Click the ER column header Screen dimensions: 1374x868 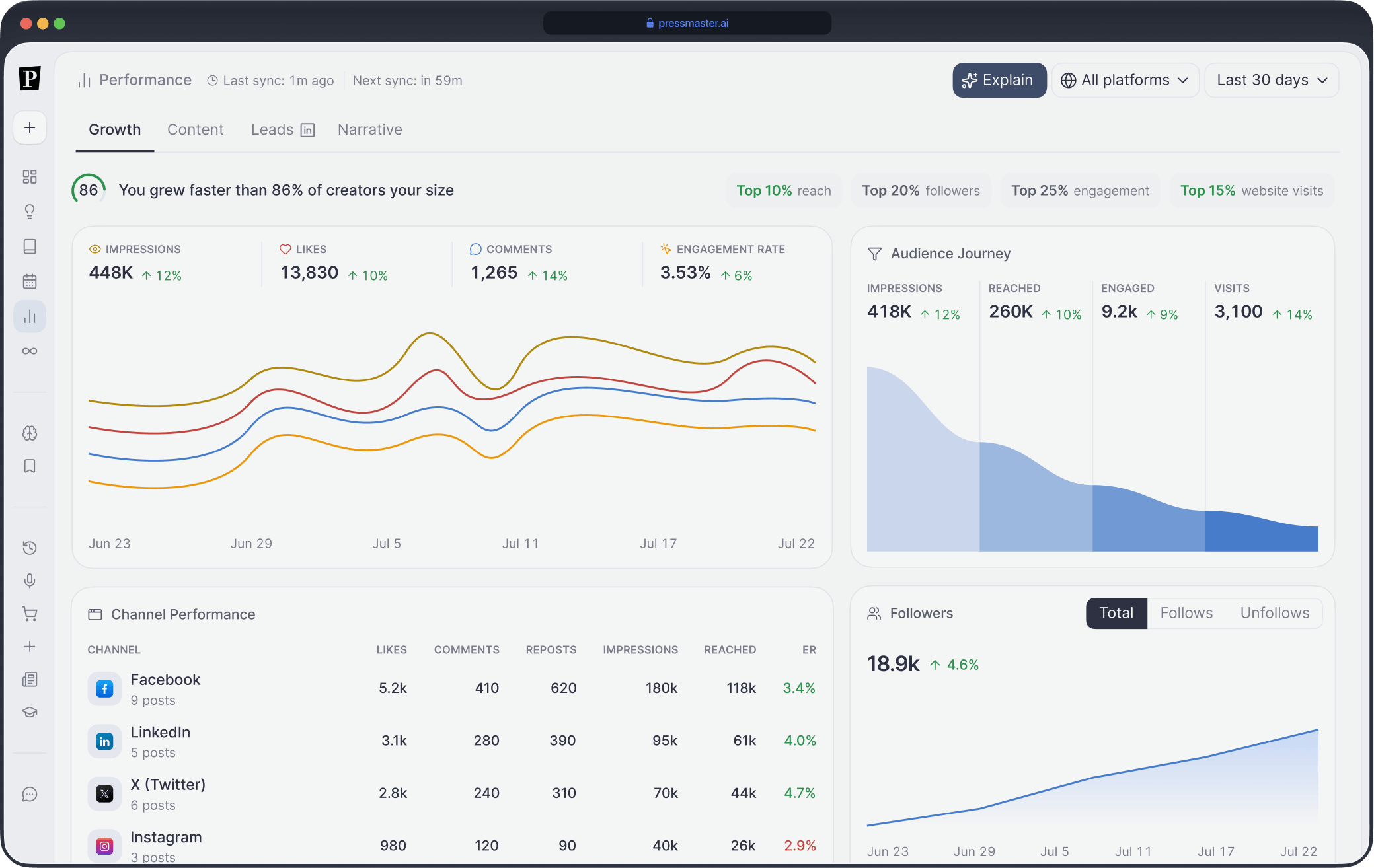(809, 650)
